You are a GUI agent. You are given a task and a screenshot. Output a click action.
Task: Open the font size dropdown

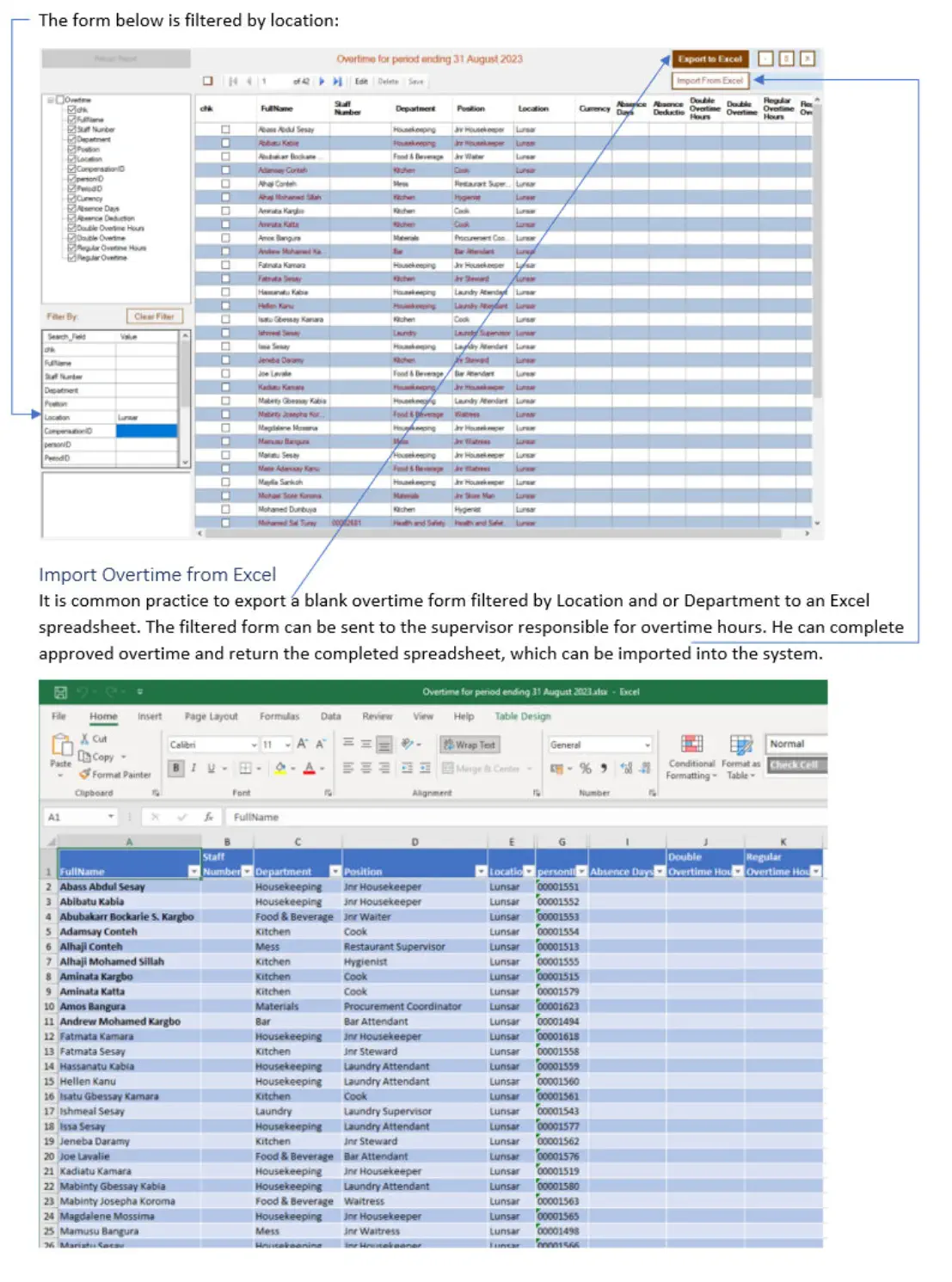[288, 745]
